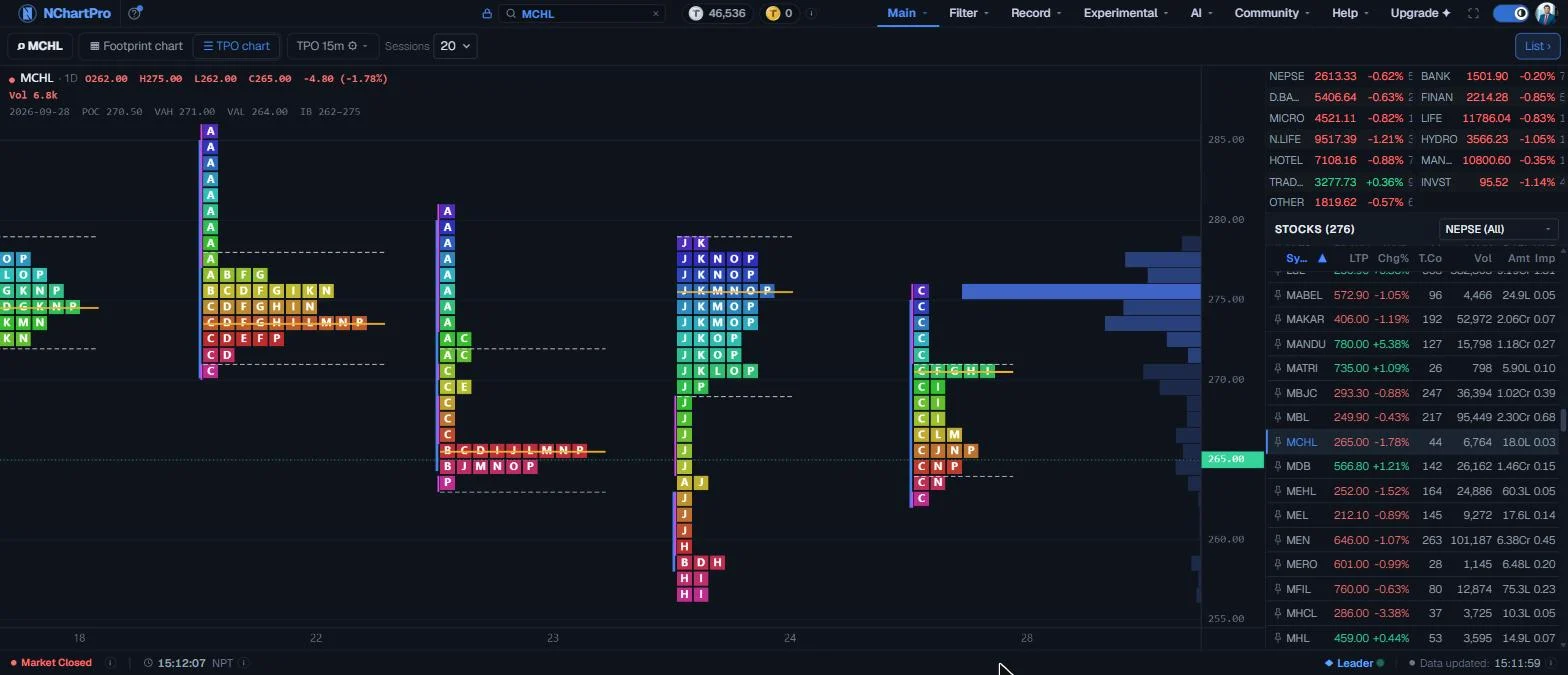
Task: Pin the MERO stock row
Action: [x=1277, y=565]
